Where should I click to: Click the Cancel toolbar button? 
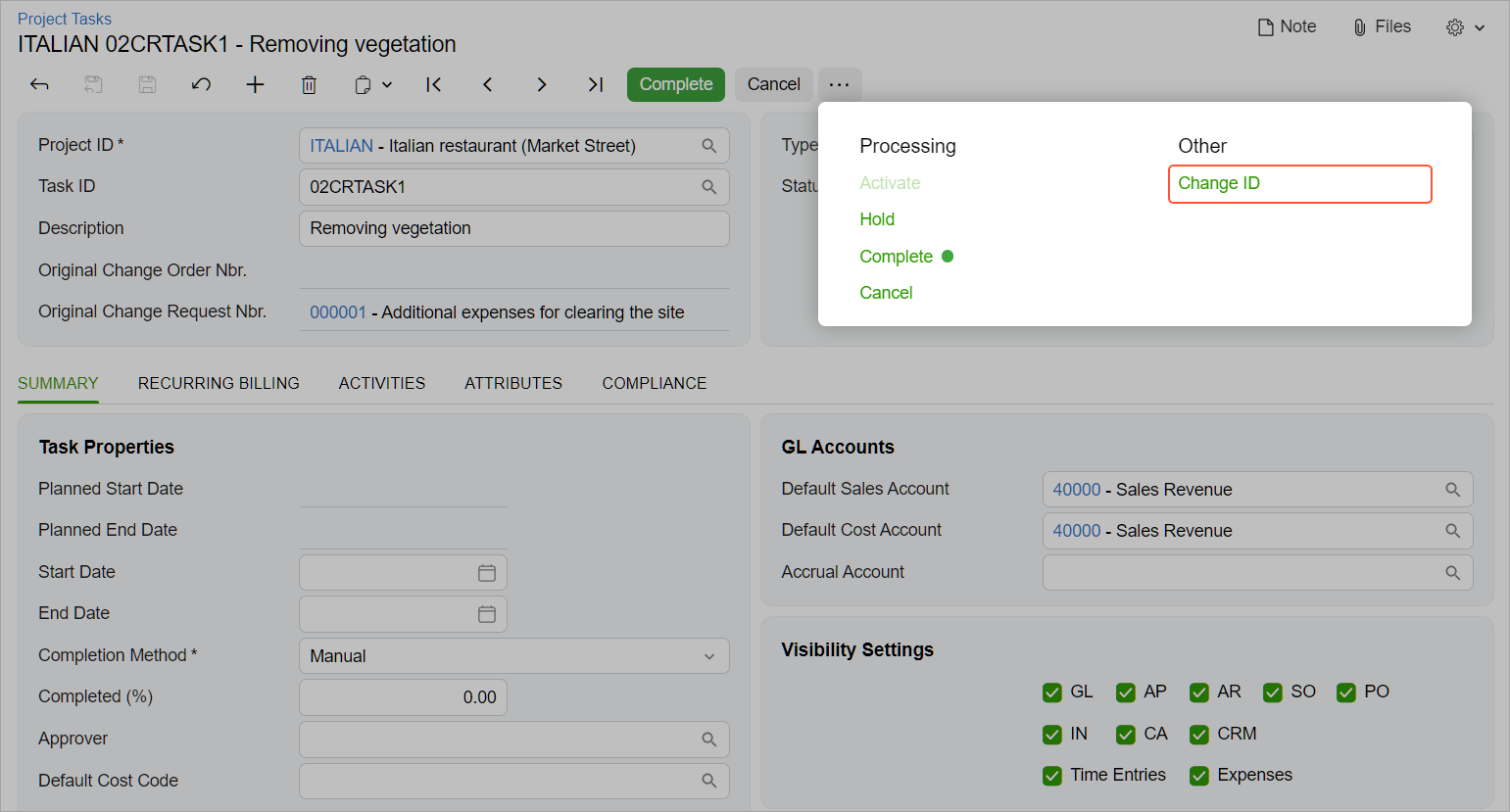[x=774, y=84]
